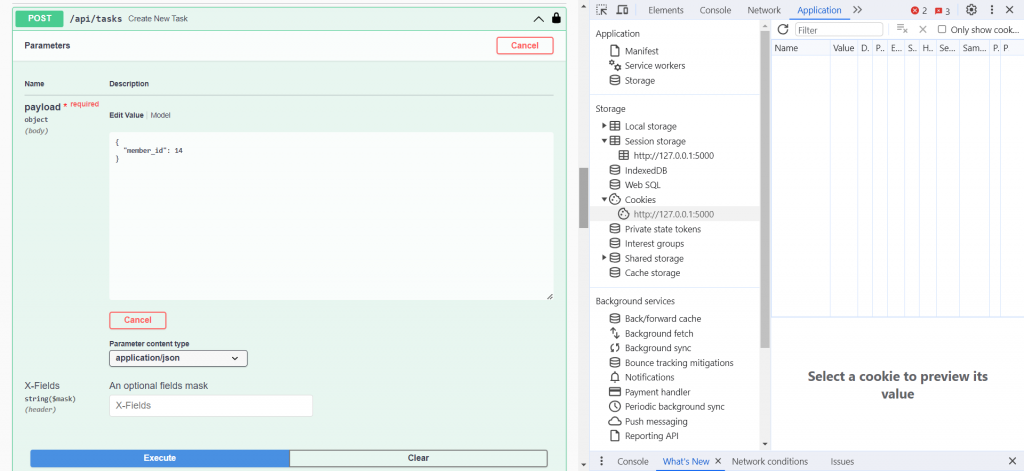Collapse the Session storage tree node
This screenshot has width=1024, height=471.
[x=604, y=141]
